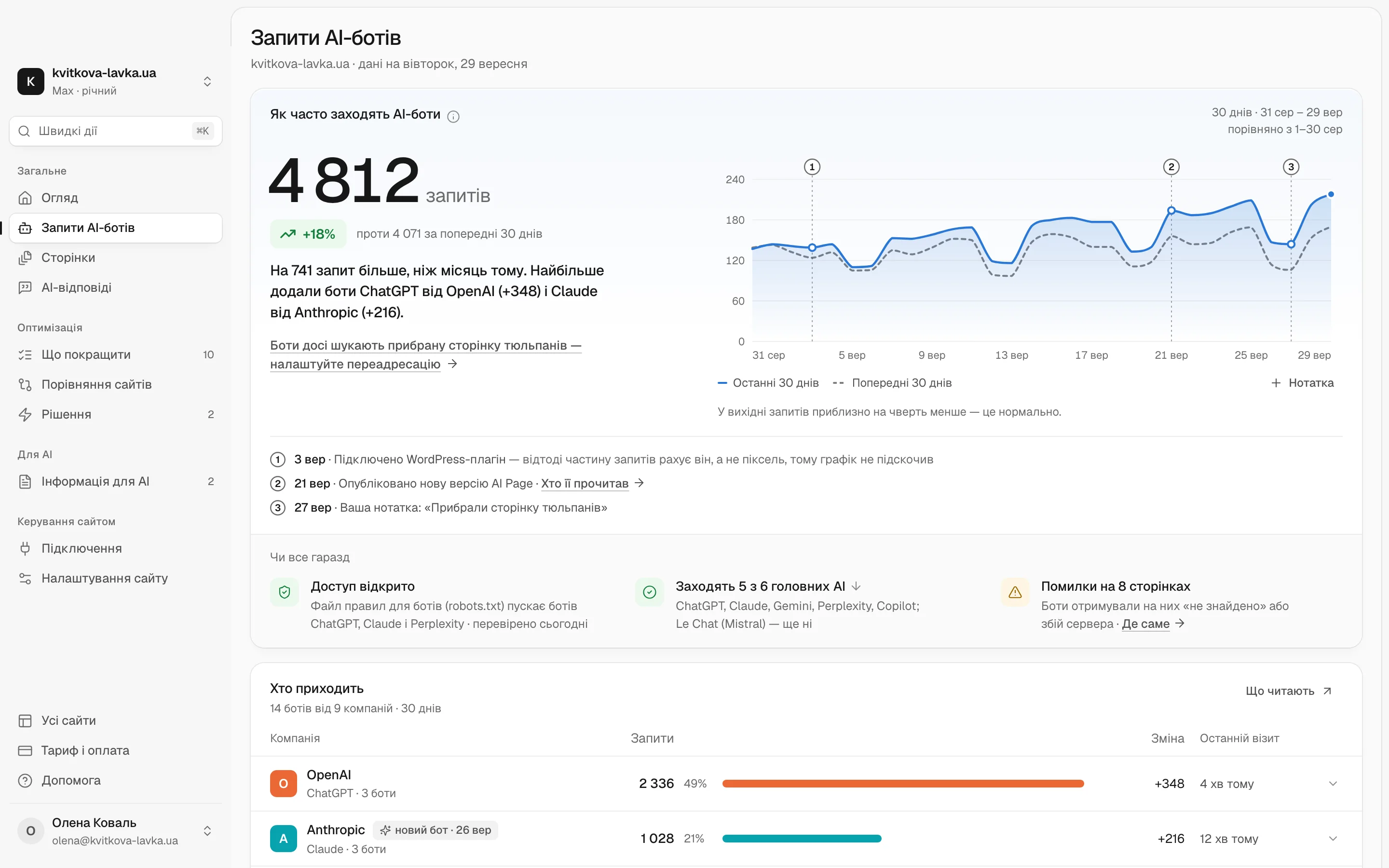
Task: Click the teal Anthropic company logo
Action: click(x=284, y=839)
